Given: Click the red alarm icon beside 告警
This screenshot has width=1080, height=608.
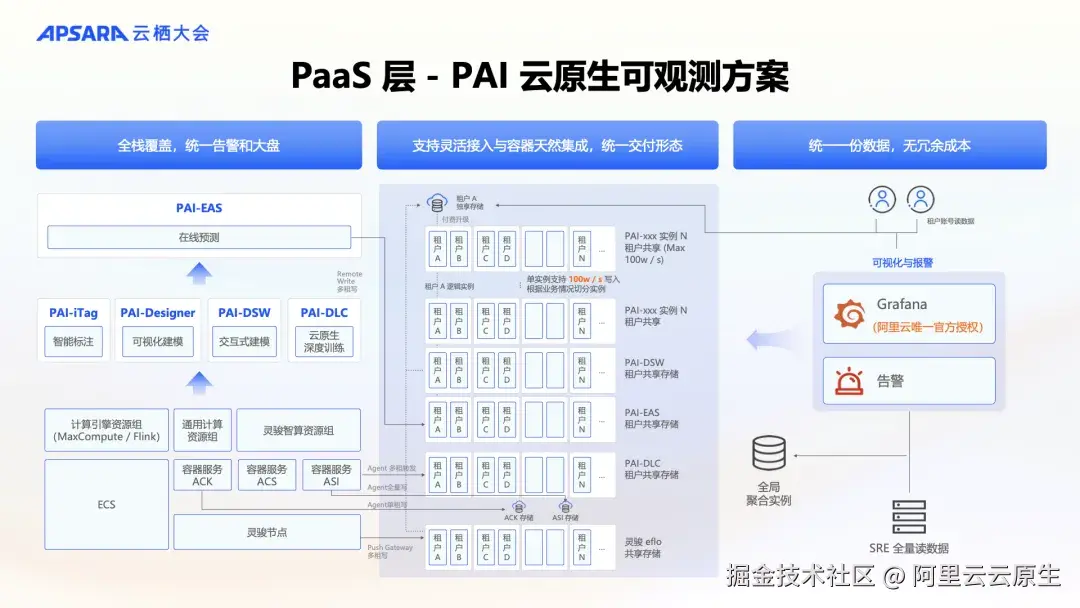Looking at the screenshot, I should click(x=848, y=379).
